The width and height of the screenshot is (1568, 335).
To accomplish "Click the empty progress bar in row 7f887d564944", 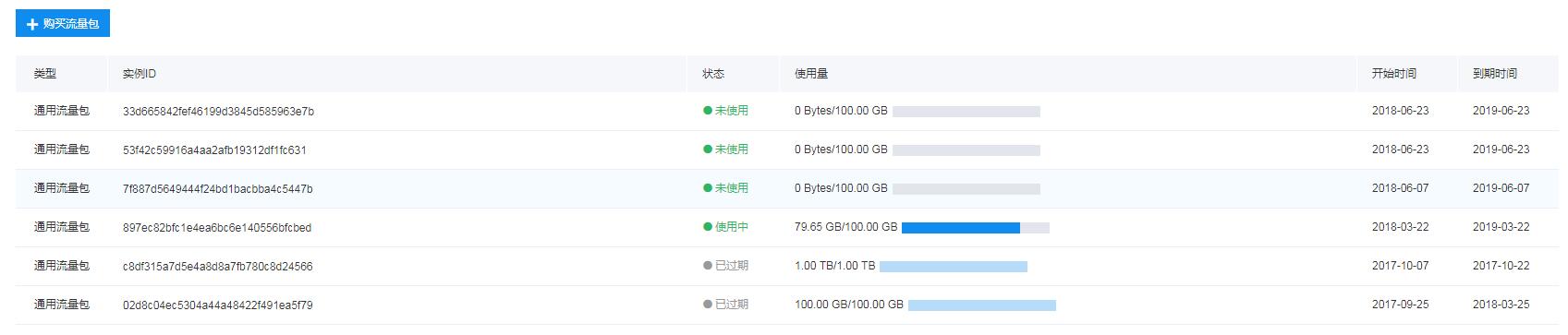I will tap(966, 189).
